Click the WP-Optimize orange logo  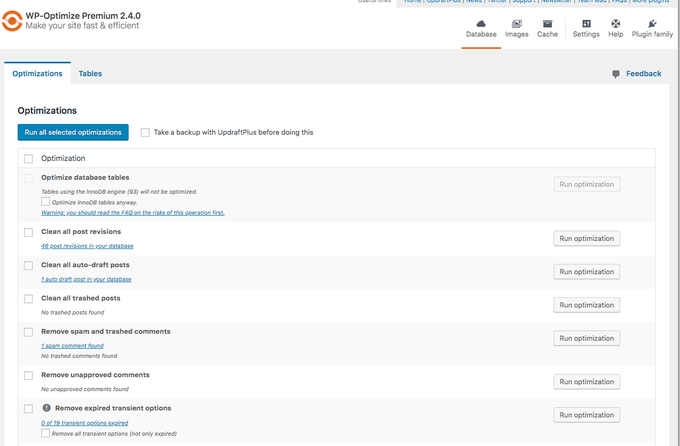coord(12,21)
